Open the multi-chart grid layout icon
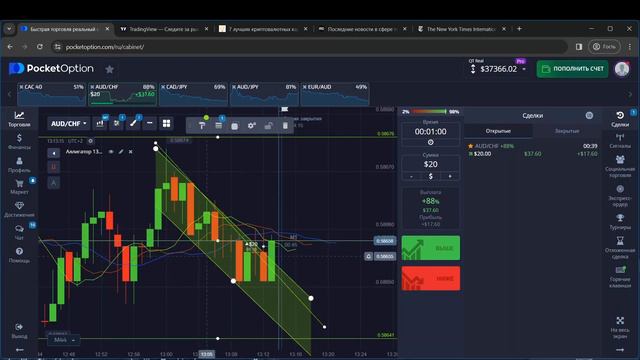The height and width of the screenshot is (360, 640). 167,124
